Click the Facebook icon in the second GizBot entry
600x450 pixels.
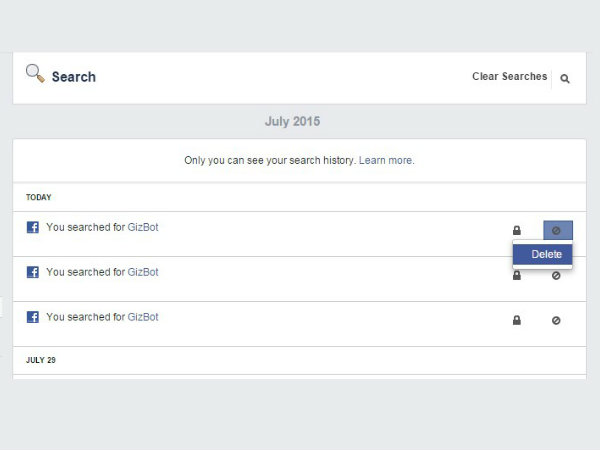[33, 272]
